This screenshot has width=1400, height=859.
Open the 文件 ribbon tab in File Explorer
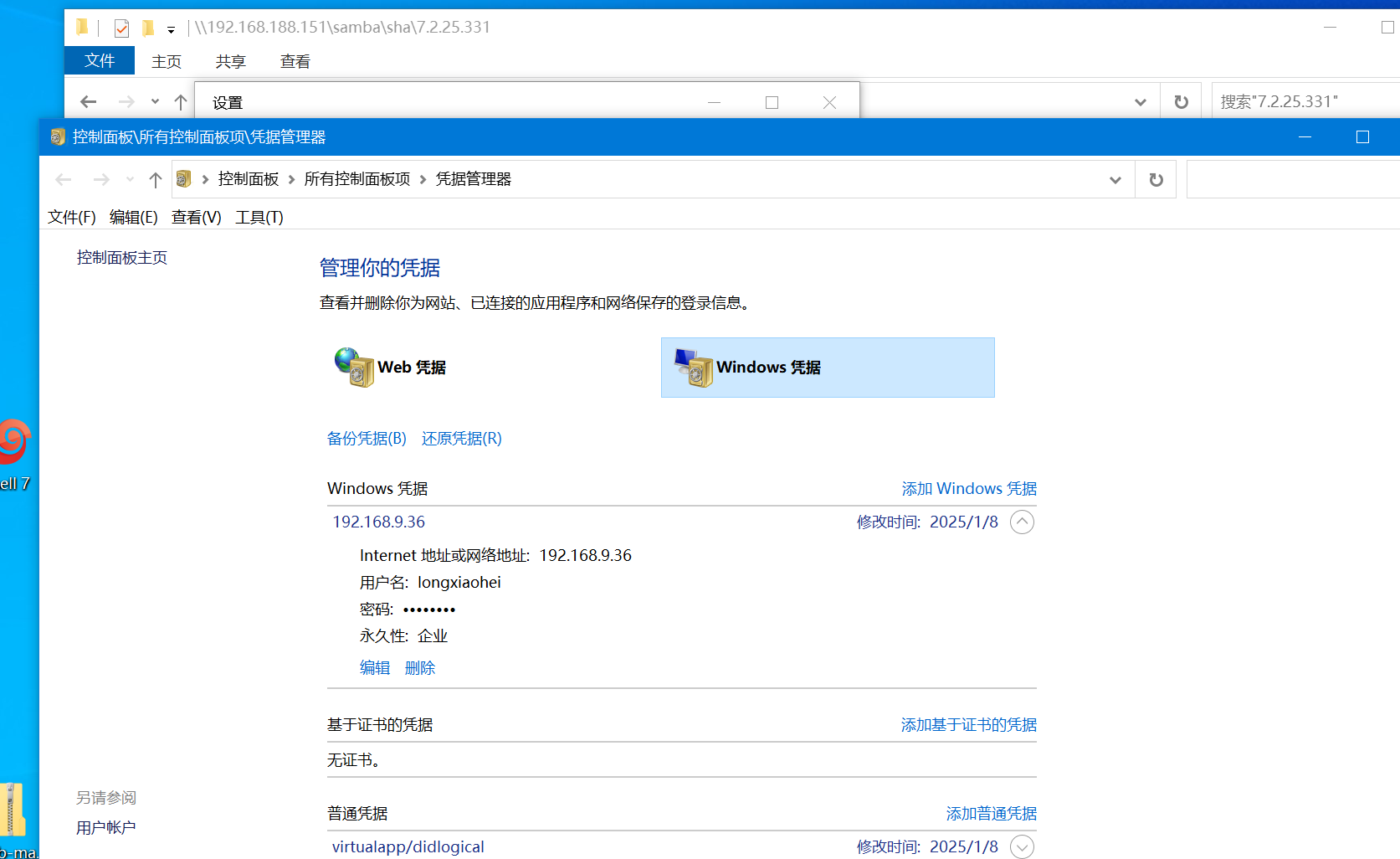tap(100, 60)
